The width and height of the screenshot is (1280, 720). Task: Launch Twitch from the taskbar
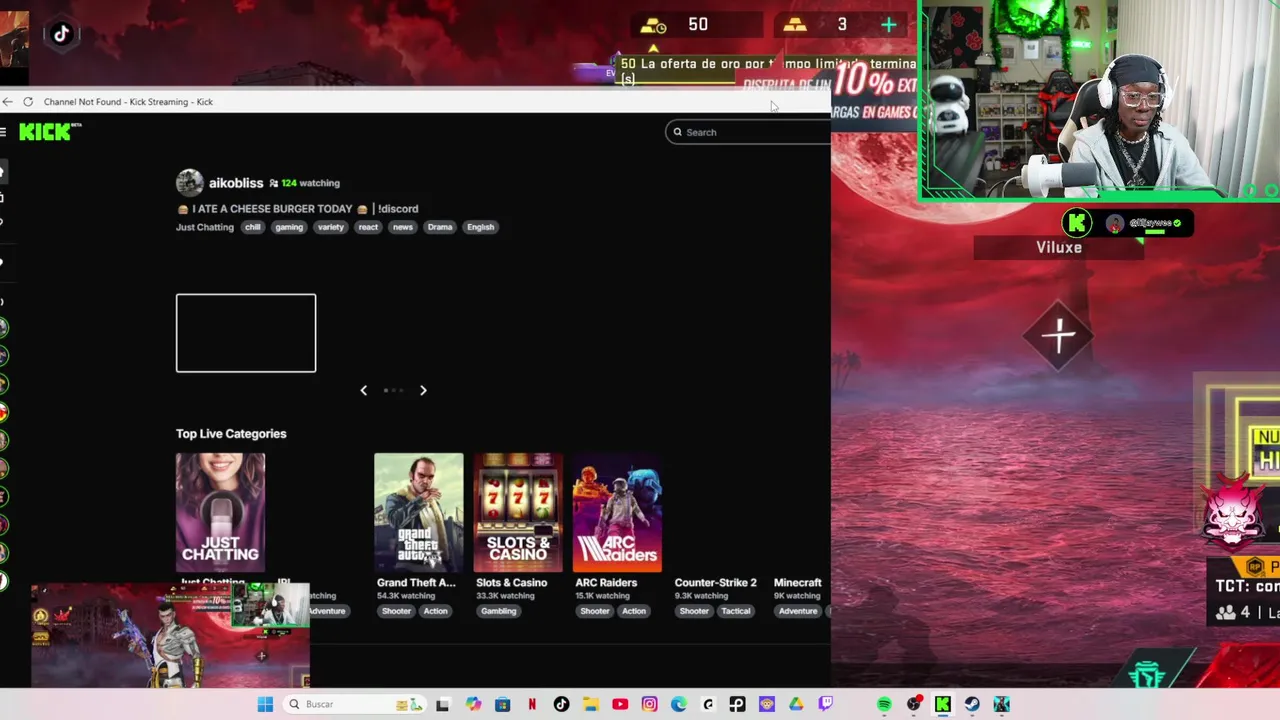(826, 704)
